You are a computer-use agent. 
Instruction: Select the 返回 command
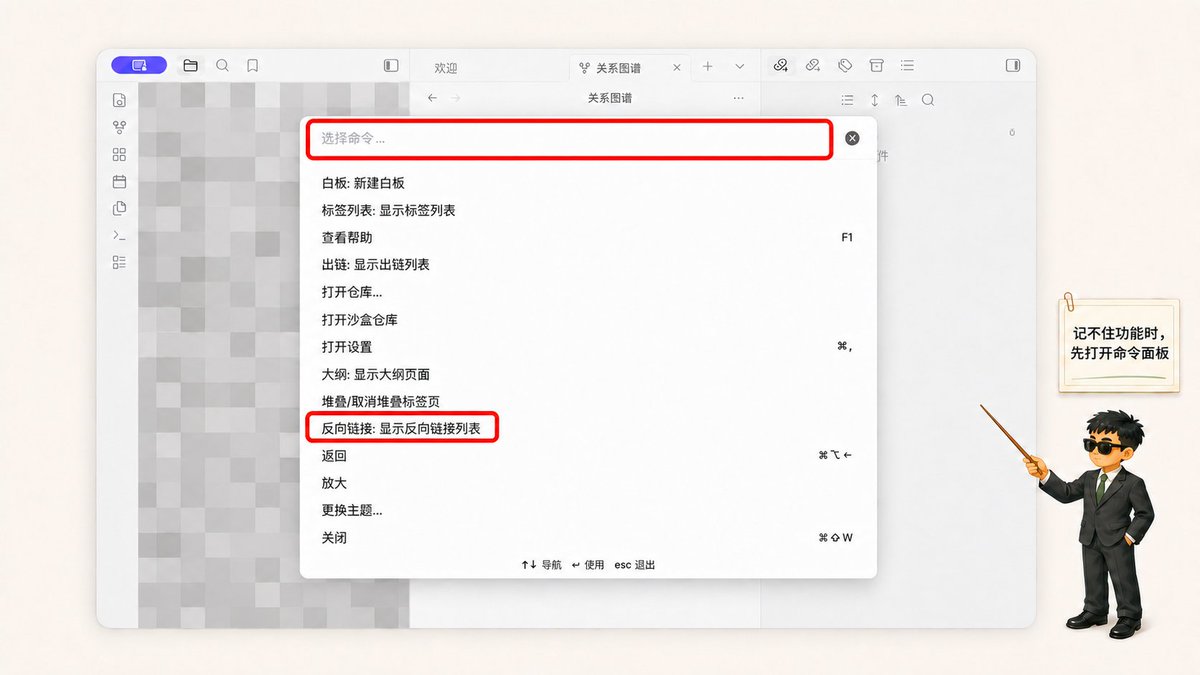click(588, 456)
